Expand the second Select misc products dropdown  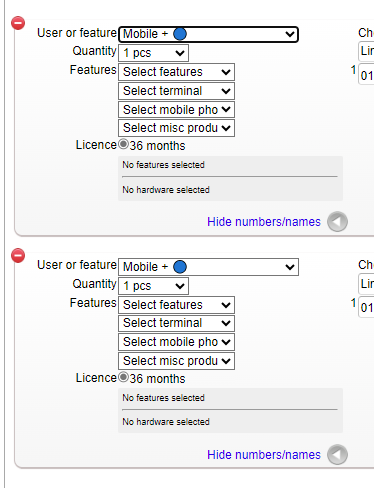click(176, 361)
